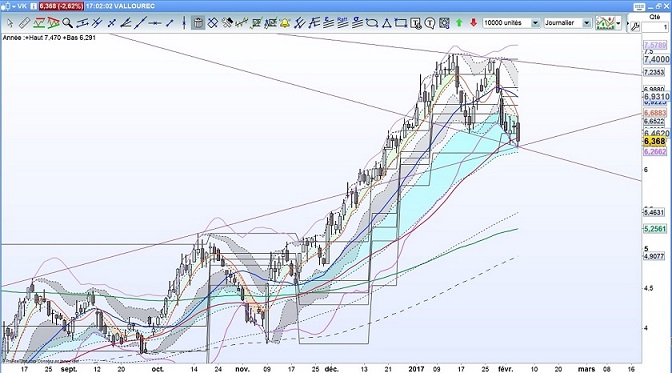Select the blue cross marker tool
Screen dimensions: 672x373
point(111,23)
